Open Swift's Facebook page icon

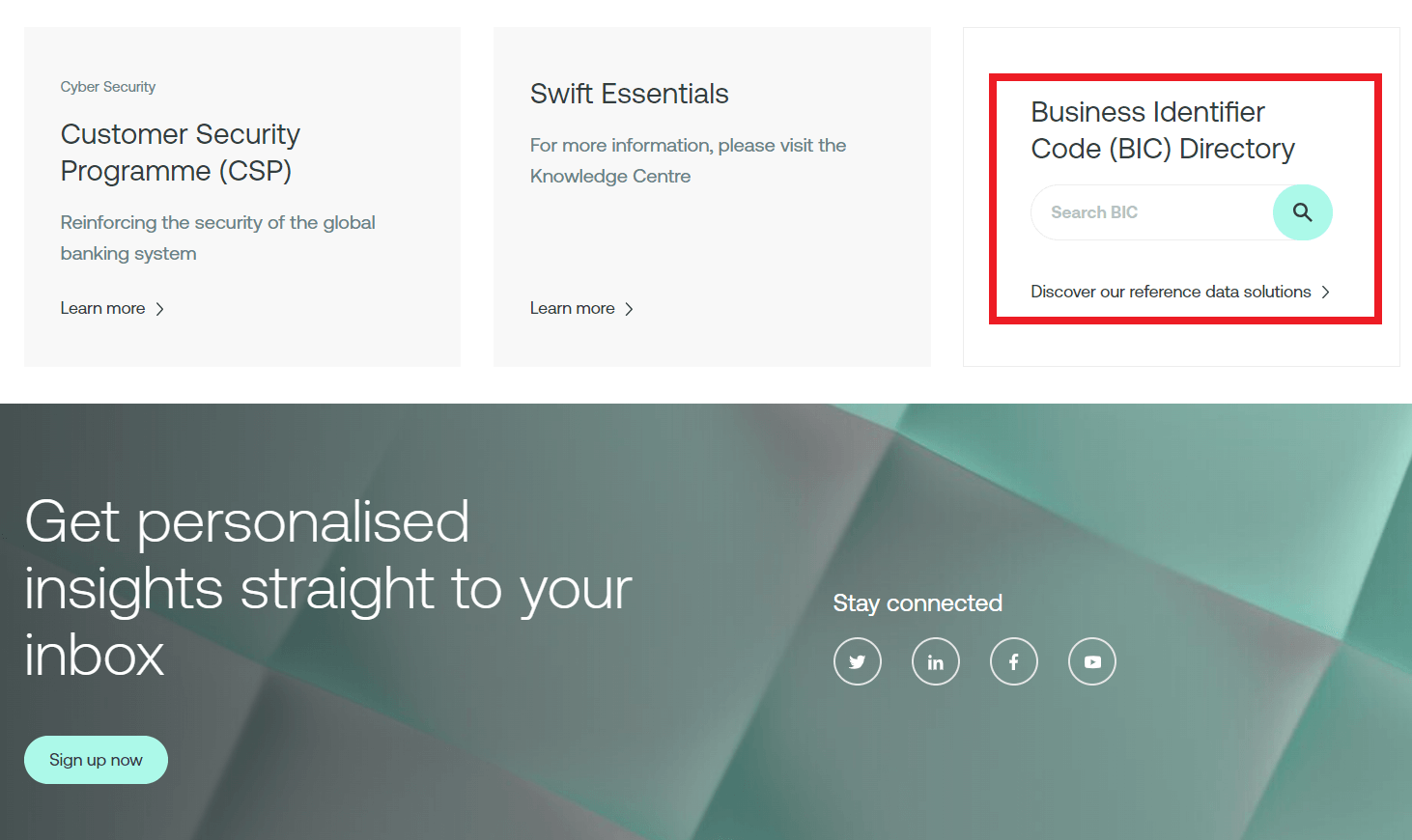1014,661
